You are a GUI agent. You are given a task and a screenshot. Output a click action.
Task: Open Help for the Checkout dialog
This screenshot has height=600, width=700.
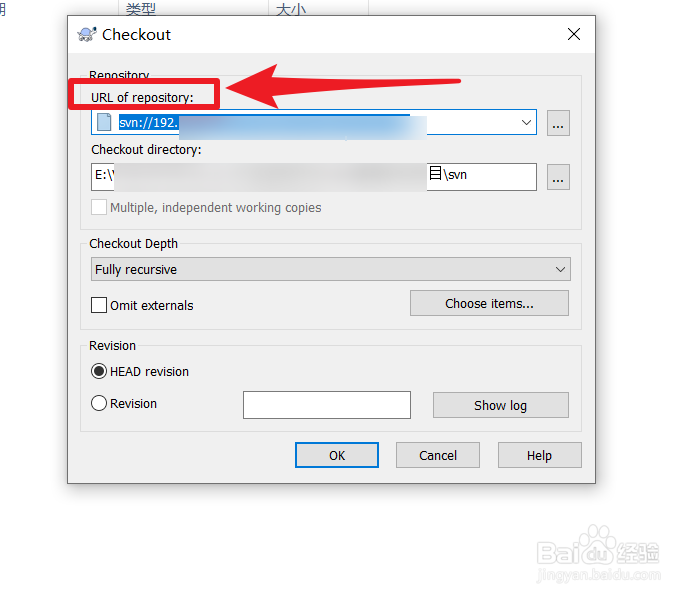tap(539, 455)
